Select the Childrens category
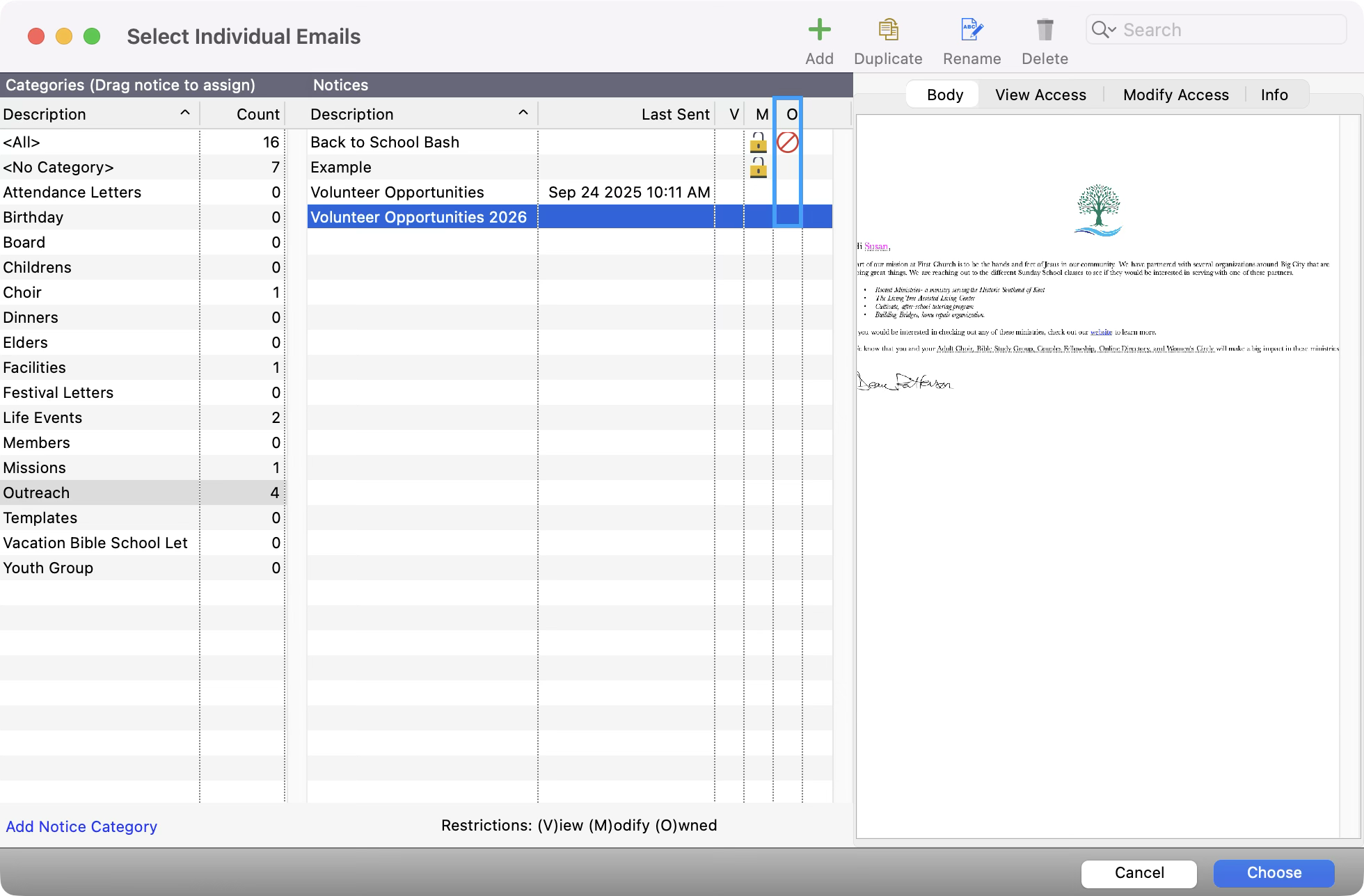 [142, 267]
